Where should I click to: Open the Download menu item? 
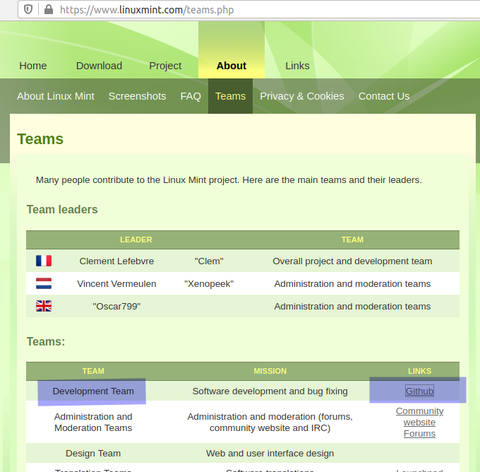(x=99, y=66)
